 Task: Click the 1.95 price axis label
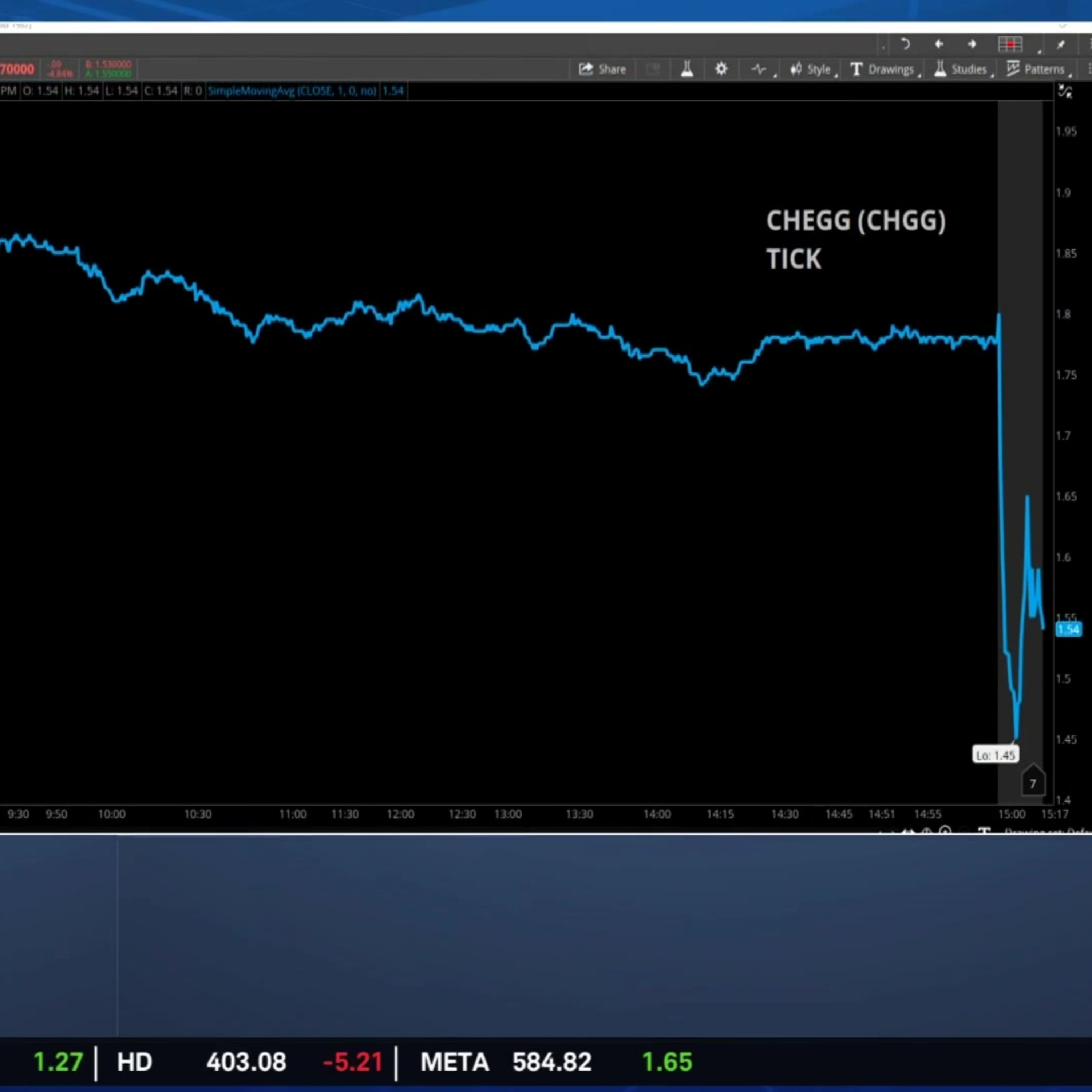(x=1066, y=131)
